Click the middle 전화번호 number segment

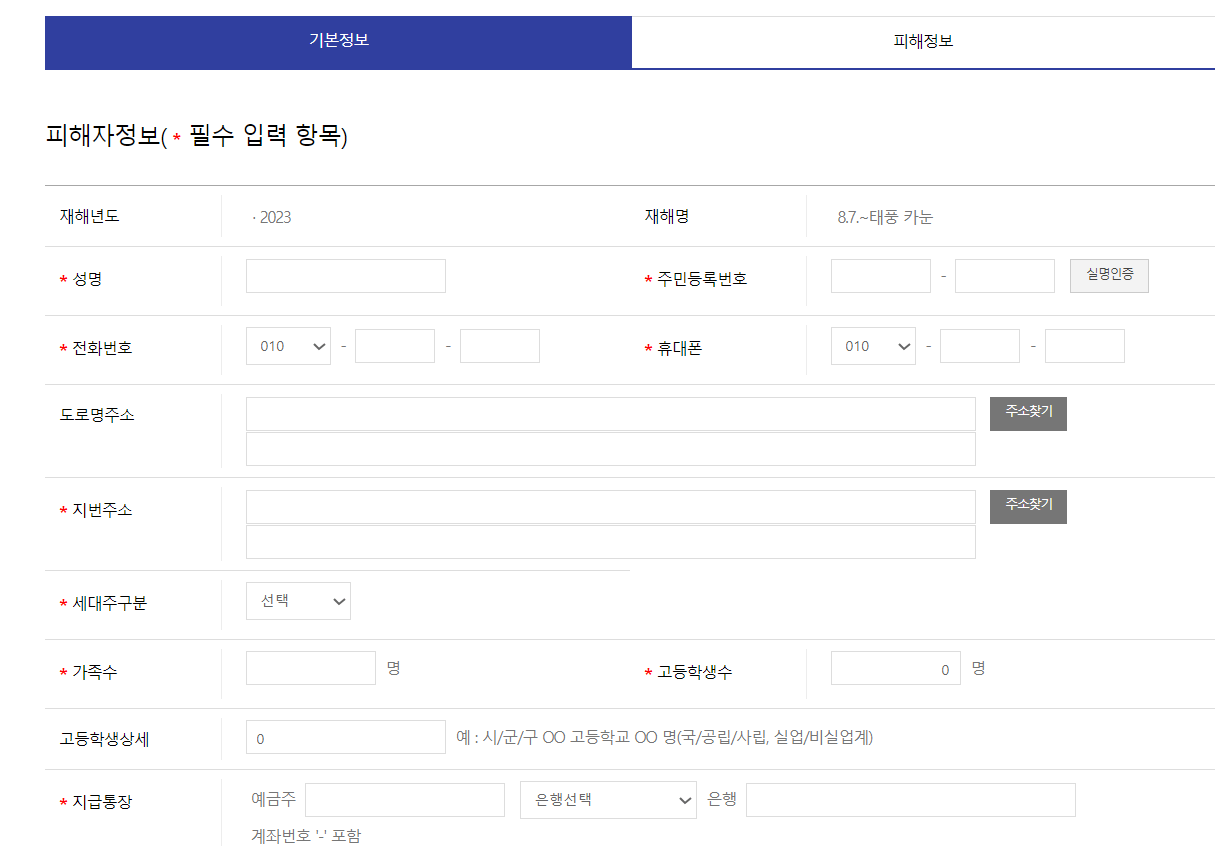[x=394, y=345]
